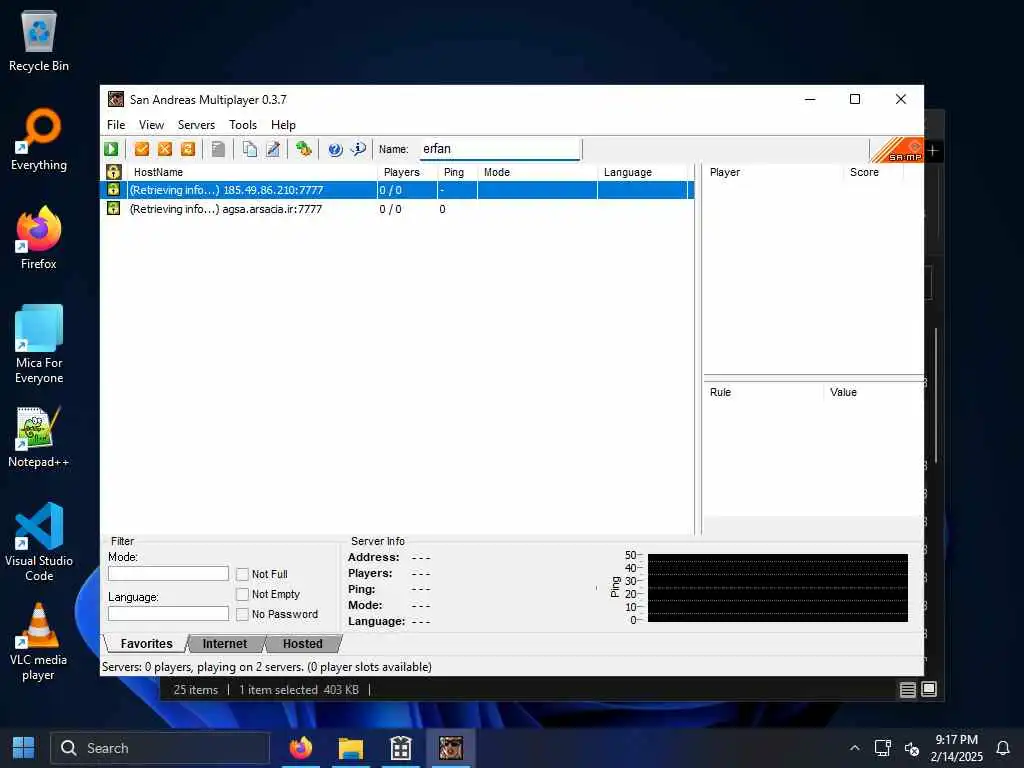
Task: Click the orange Refresh Server icon
Action: coord(188,149)
